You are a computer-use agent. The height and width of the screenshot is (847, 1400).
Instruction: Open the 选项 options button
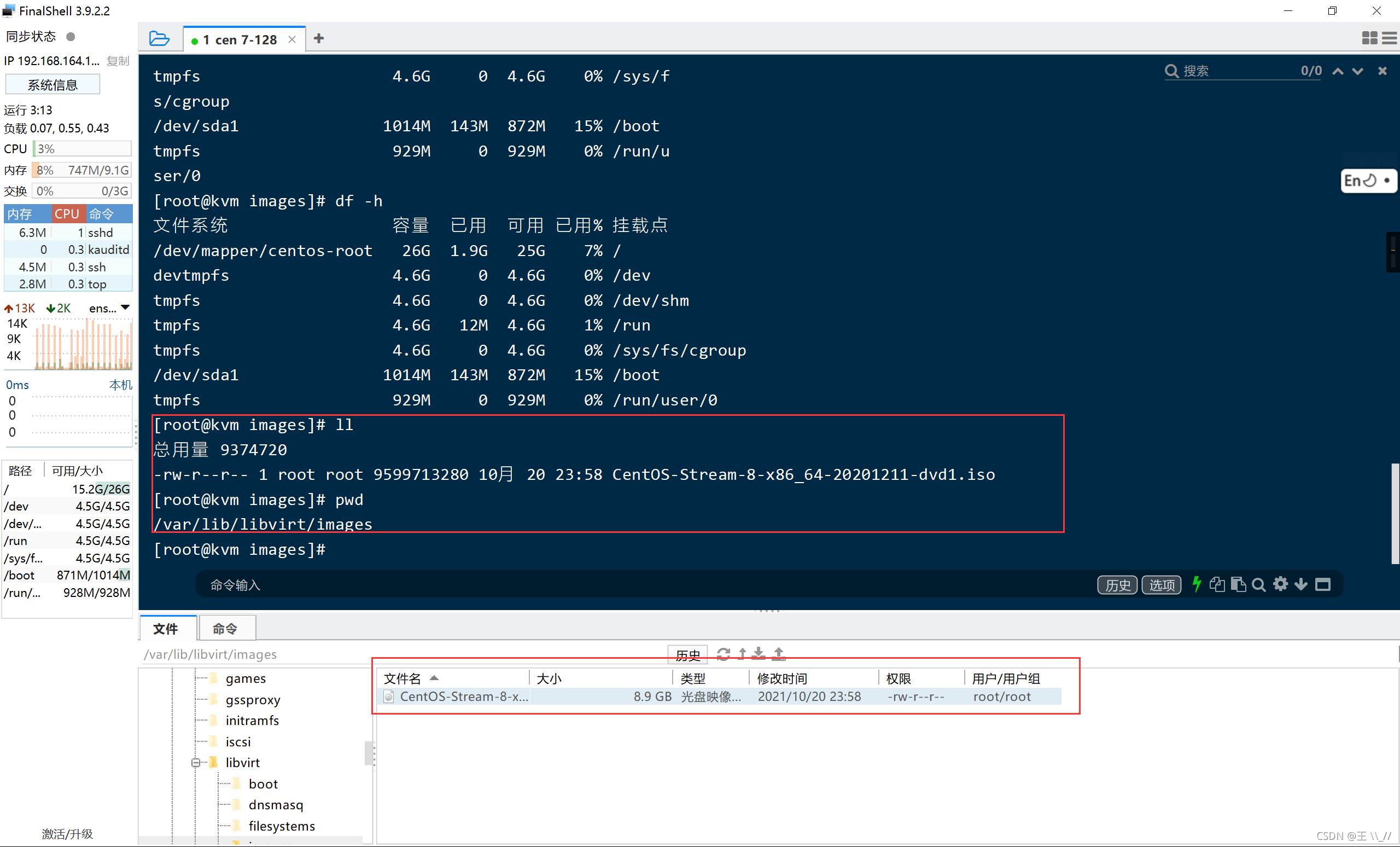(1162, 584)
